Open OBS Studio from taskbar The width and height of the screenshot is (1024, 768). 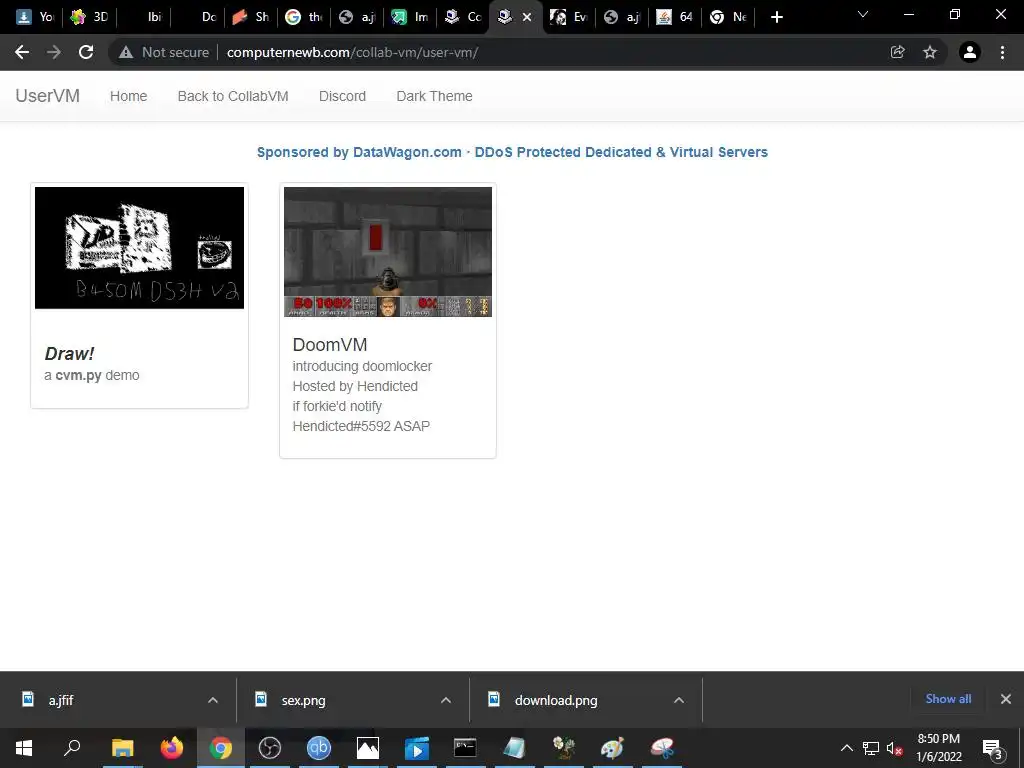click(x=270, y=748)
